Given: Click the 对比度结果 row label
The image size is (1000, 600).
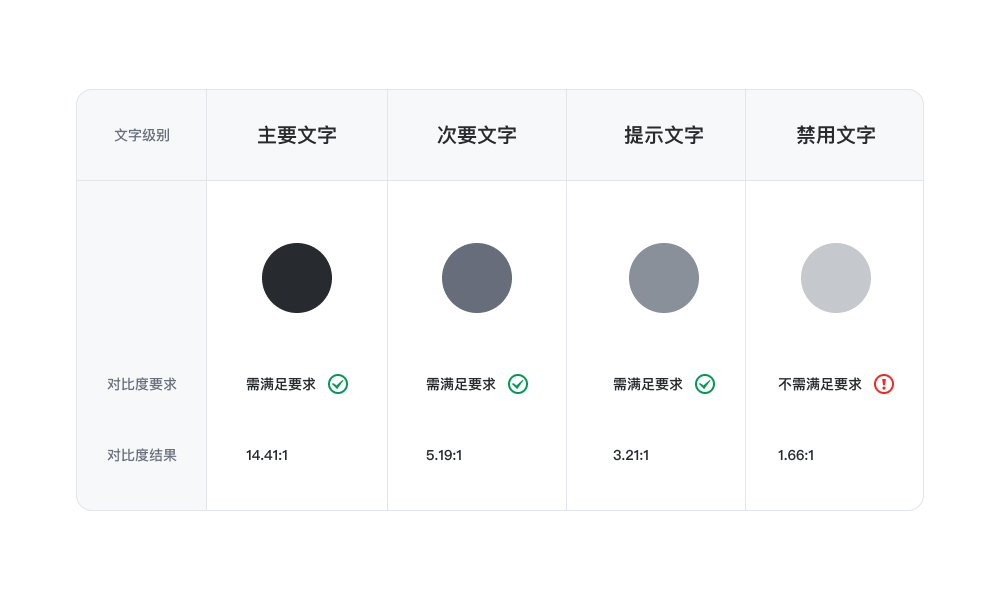Looking at the screenshot, I should coord(142,455).
